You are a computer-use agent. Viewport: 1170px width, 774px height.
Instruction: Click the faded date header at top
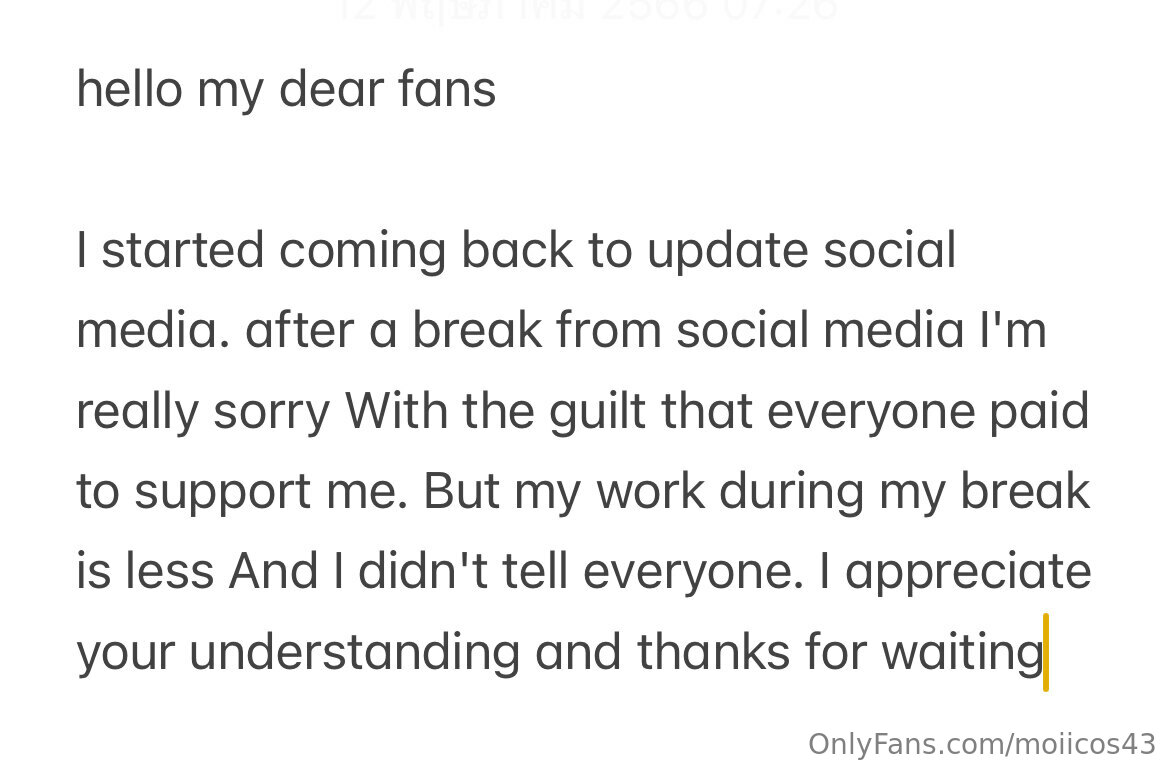588,10
